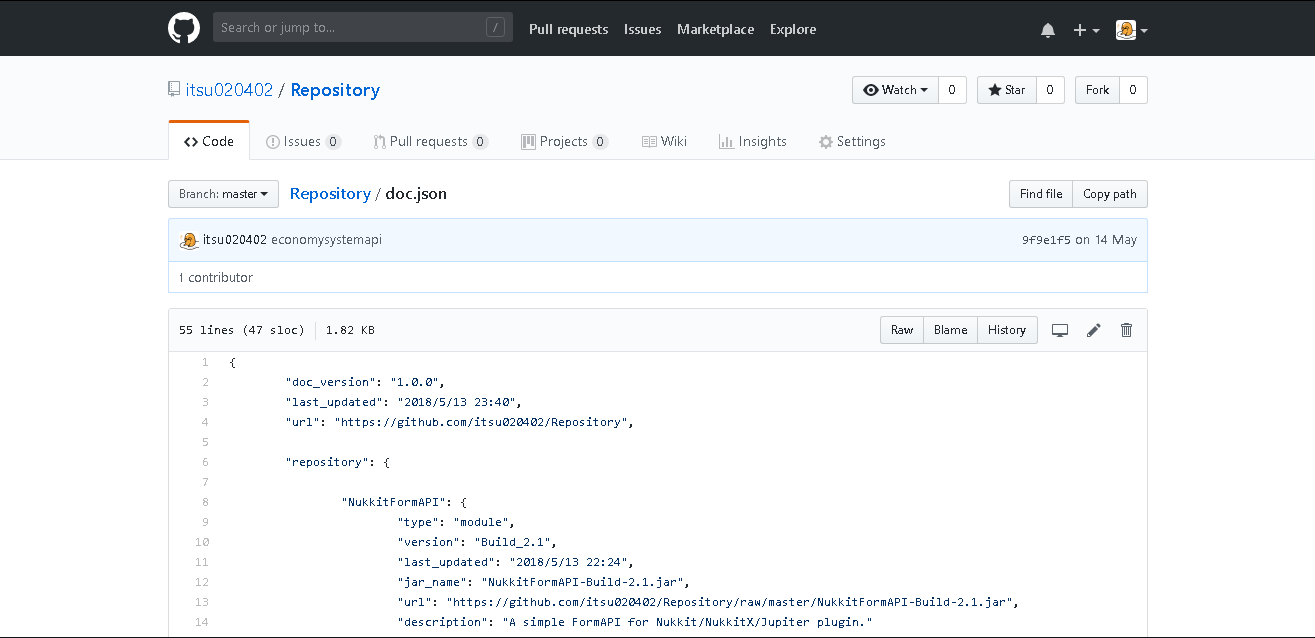This screenshot has height=638, width=1315.
Task: Delete the file with trash icon
Action: pos(1127,330)
